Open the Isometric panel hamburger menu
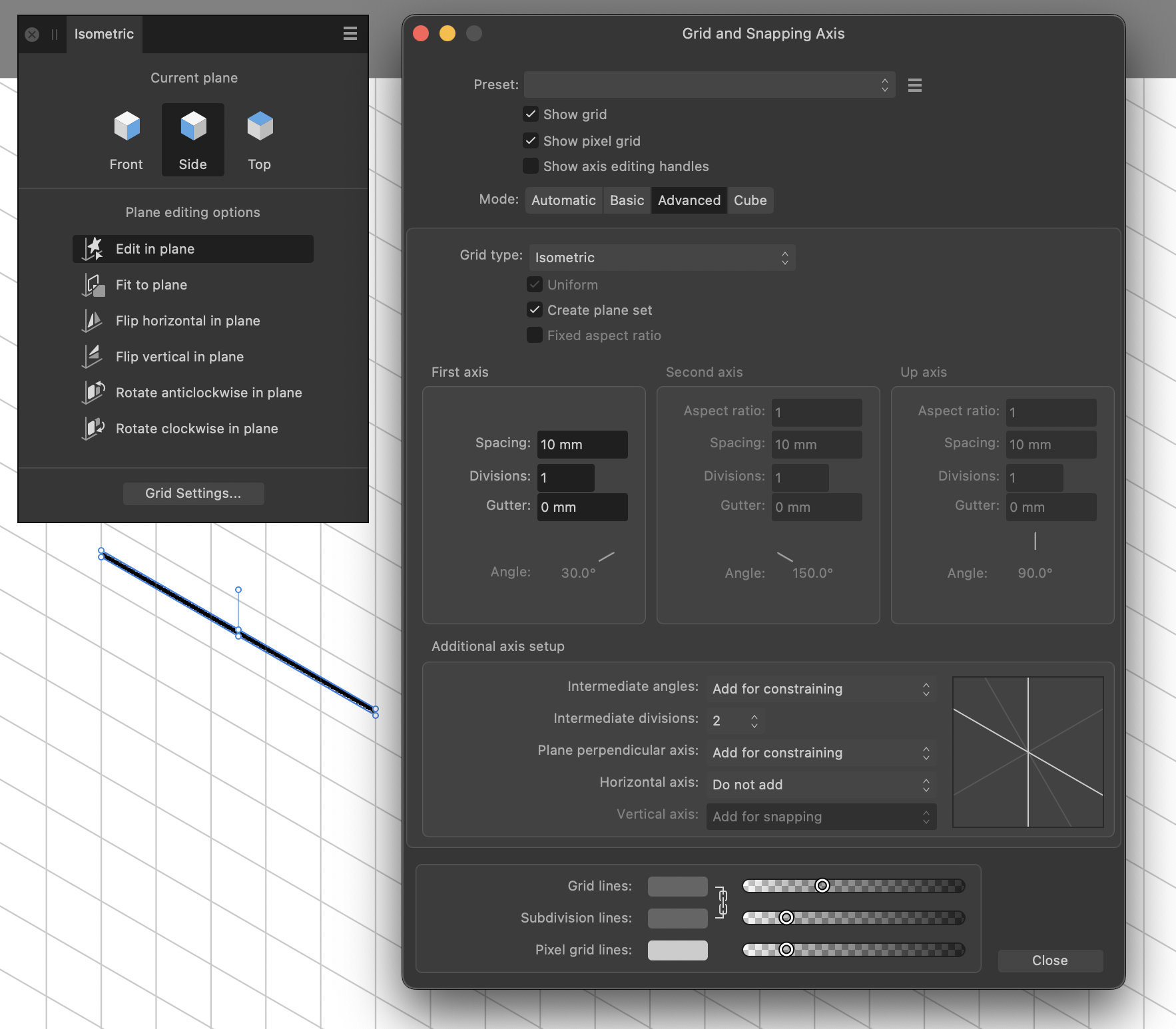 coord(350,34)
